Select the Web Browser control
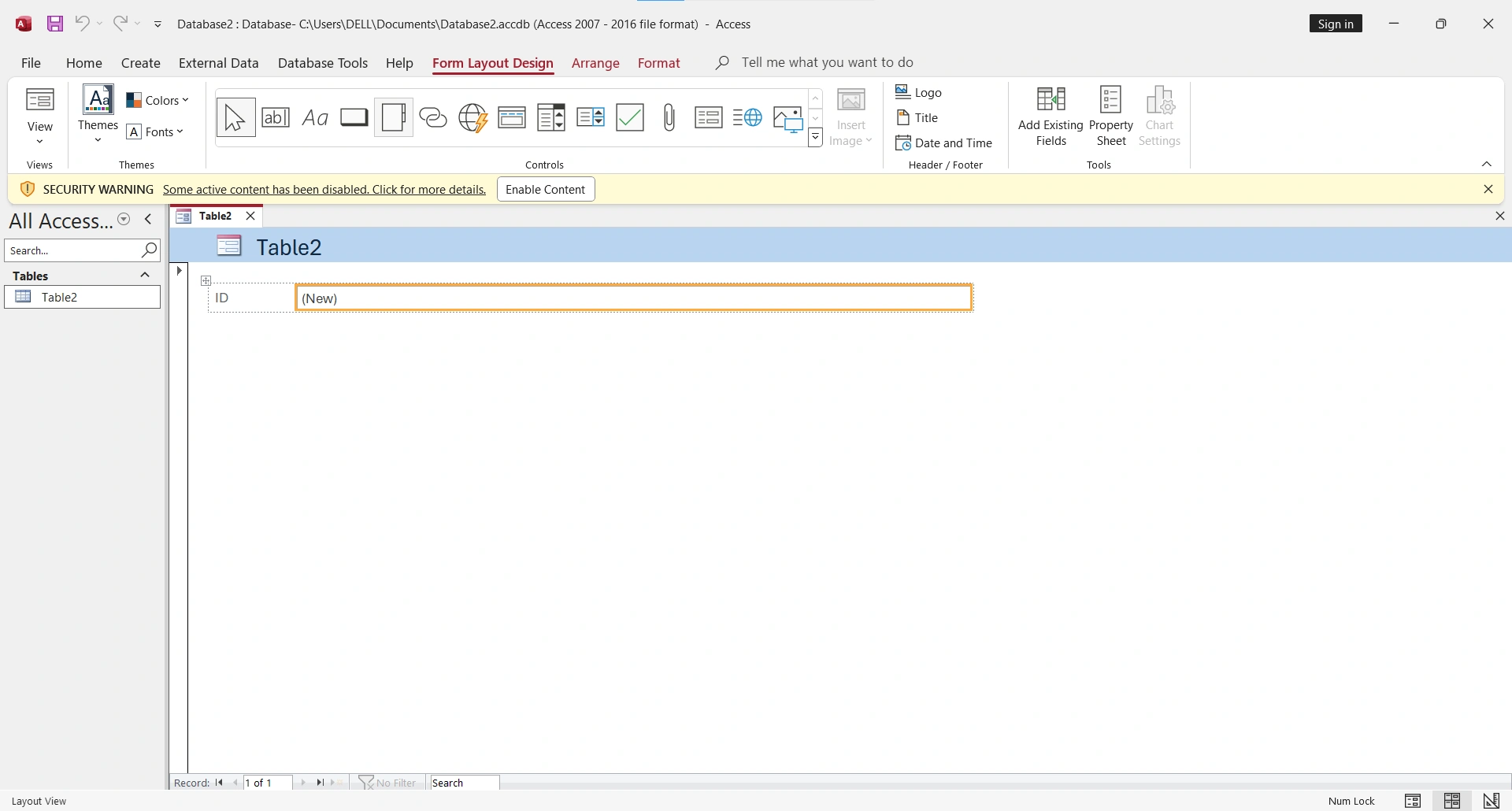This screenshot has height=811, width=1512. (472, 118)
